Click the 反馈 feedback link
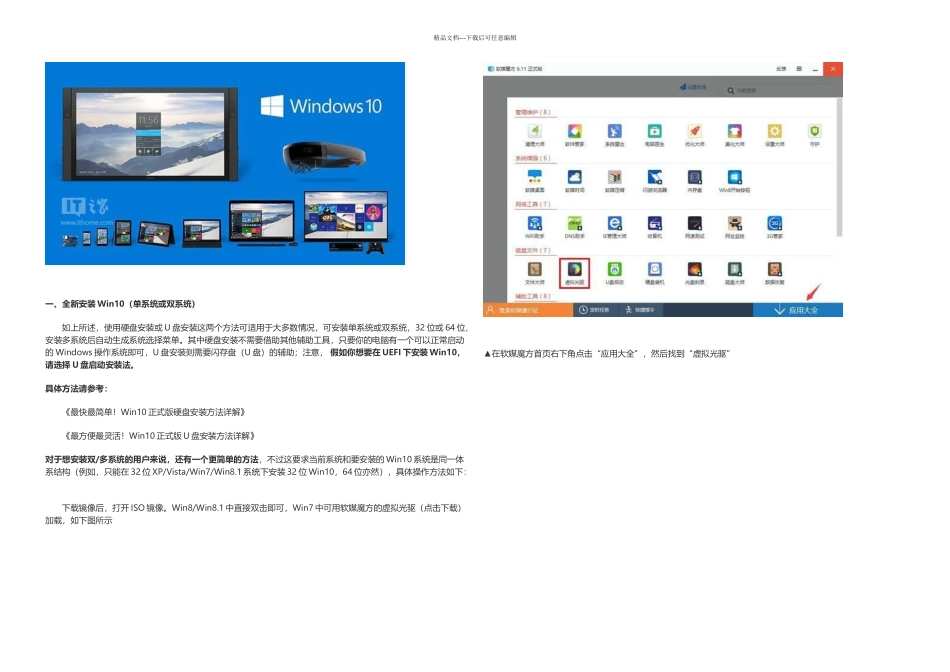This screenshot has height=672, width=950. pos(782,68)
